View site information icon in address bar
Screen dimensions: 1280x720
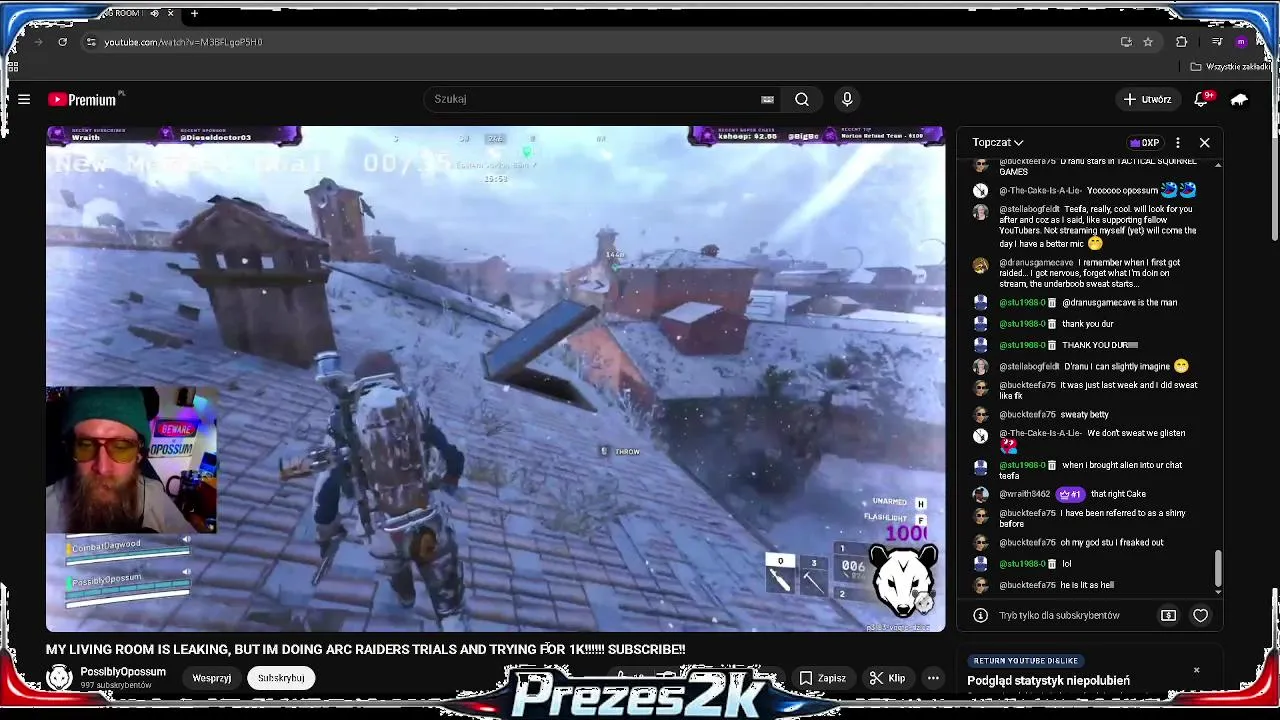coord(91,42)
